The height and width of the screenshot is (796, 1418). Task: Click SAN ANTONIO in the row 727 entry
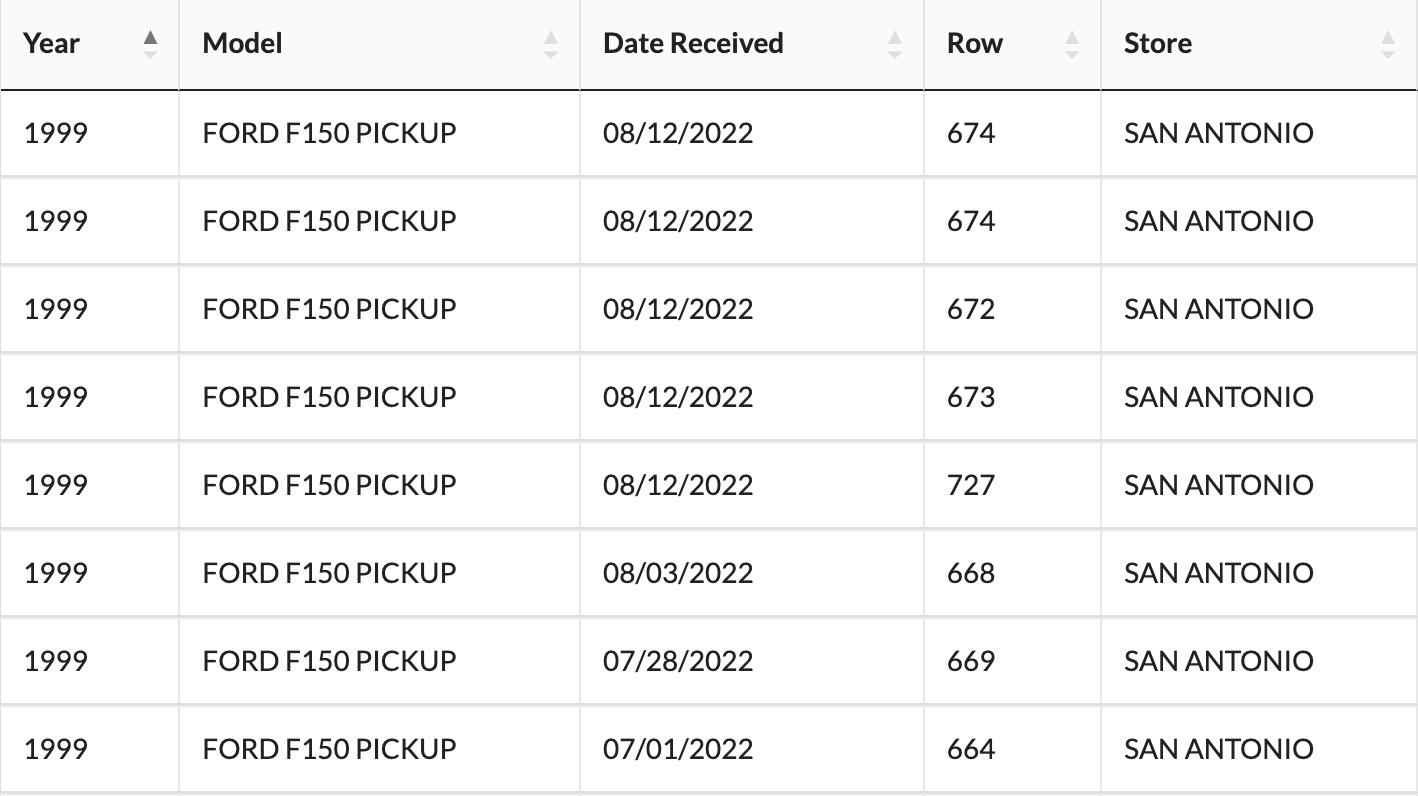(x=1218, y=485)
